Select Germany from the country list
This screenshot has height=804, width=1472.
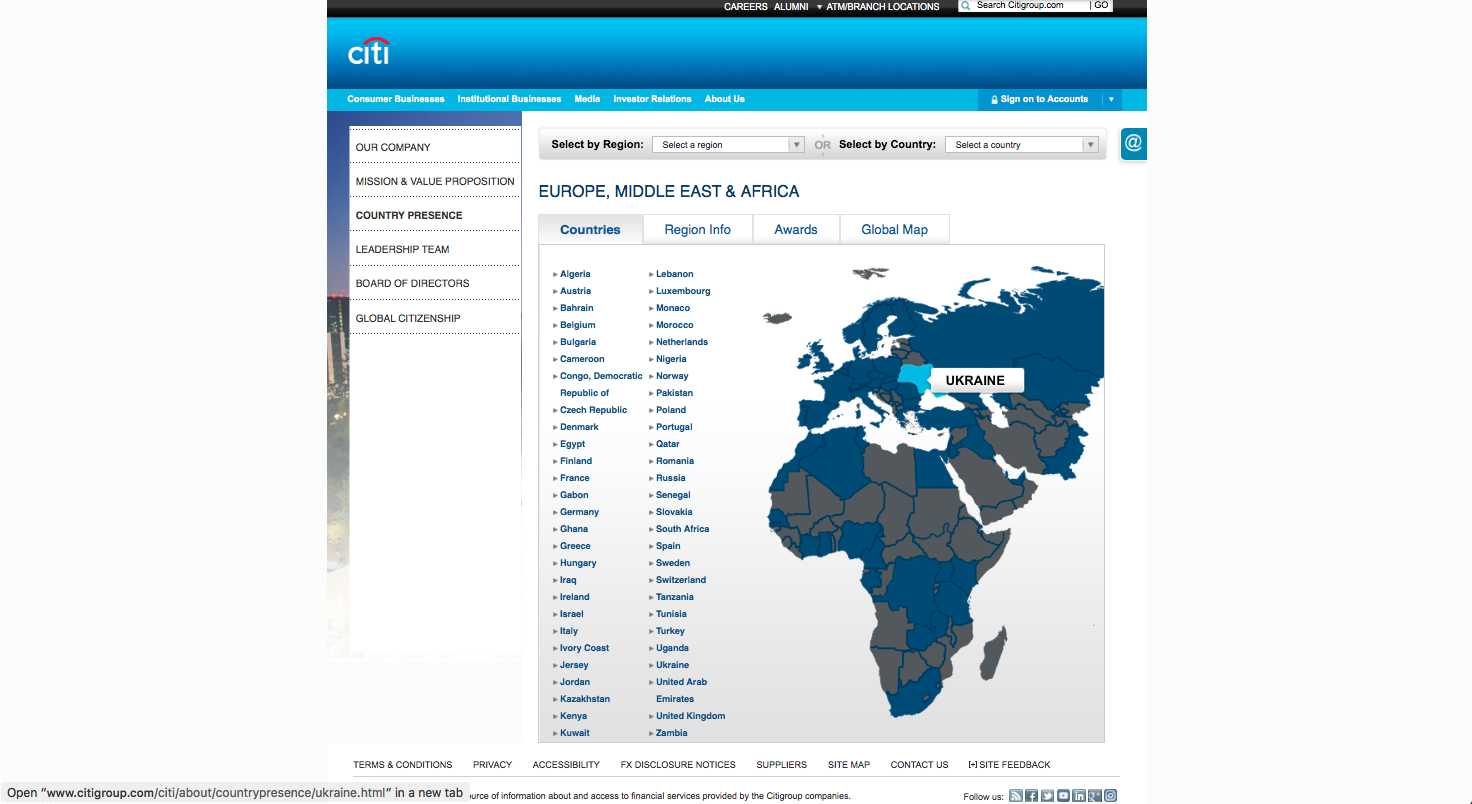579,512
